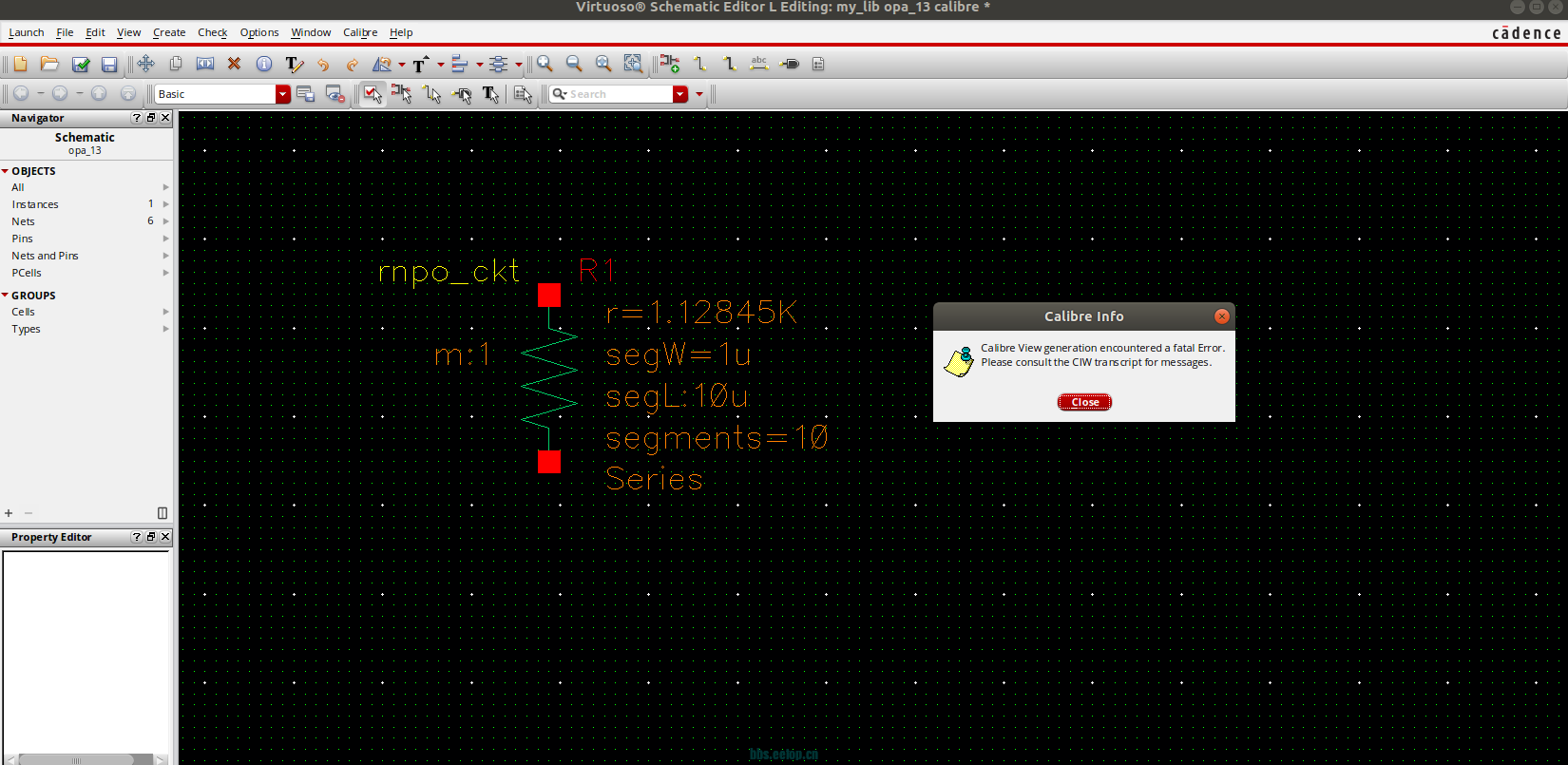The image size is (1568, 765).
Task: Click the Delete red X icon
Action: [235, 64]
